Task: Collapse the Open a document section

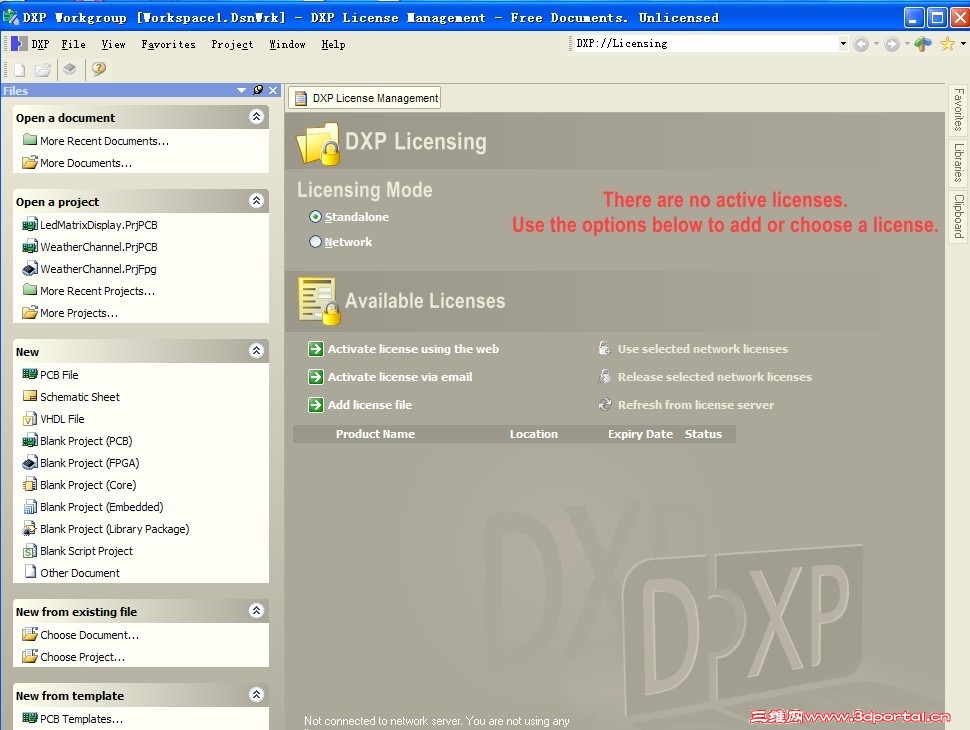Action: click(256, 116)
